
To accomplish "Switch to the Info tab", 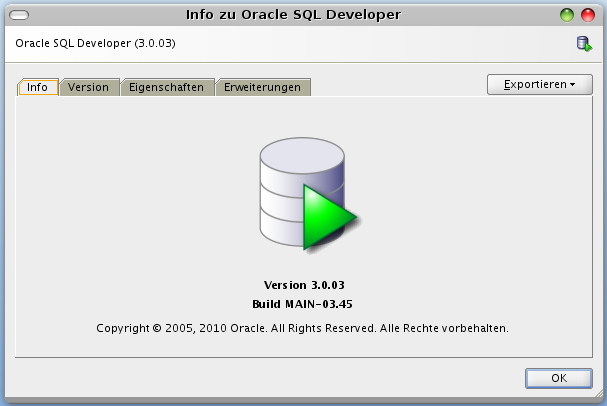I will pyautogui.click(x=38, y=87).
